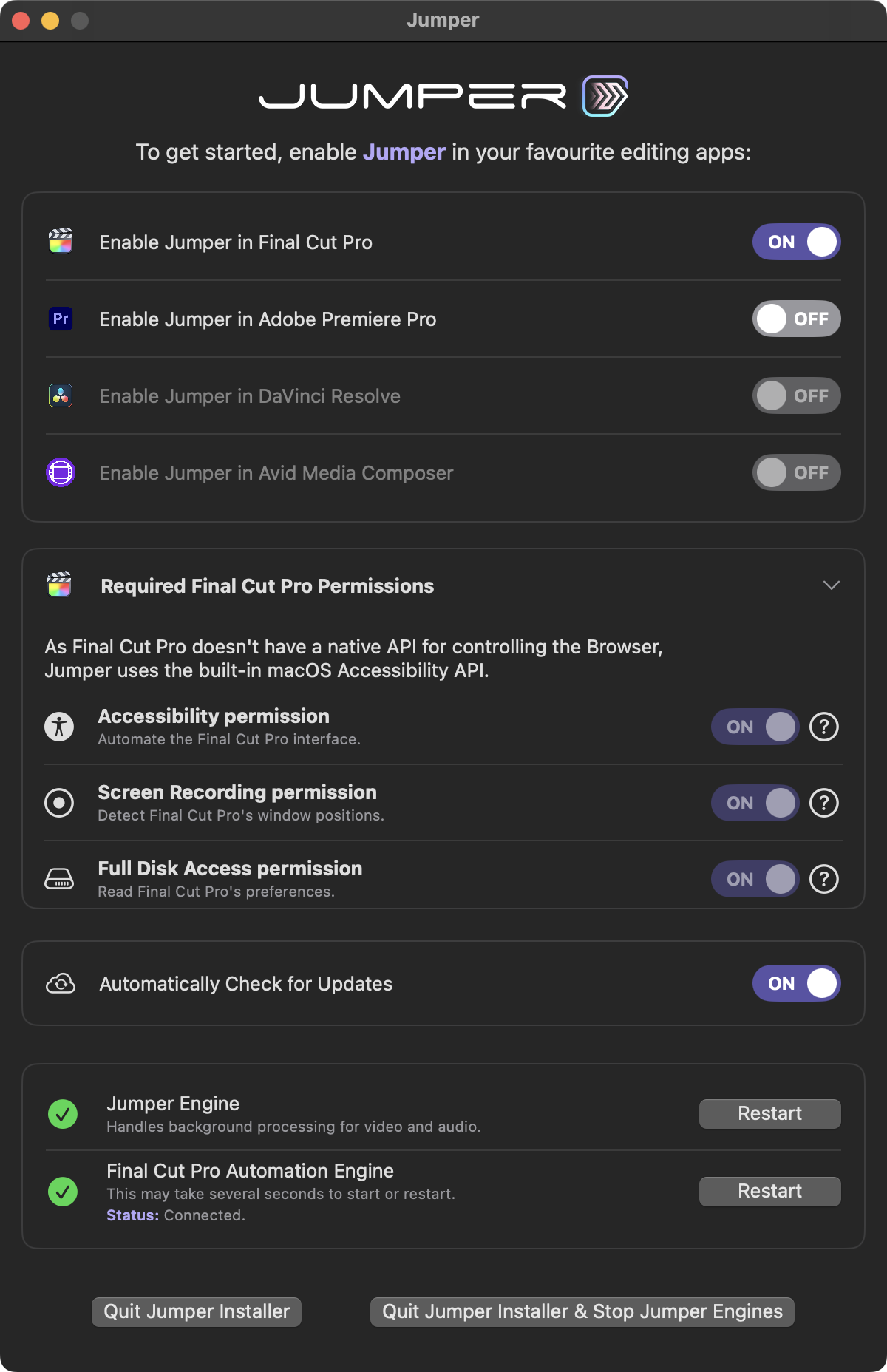
Task: Open help for Screen Recording permission
Action: (x=823, y=803)
